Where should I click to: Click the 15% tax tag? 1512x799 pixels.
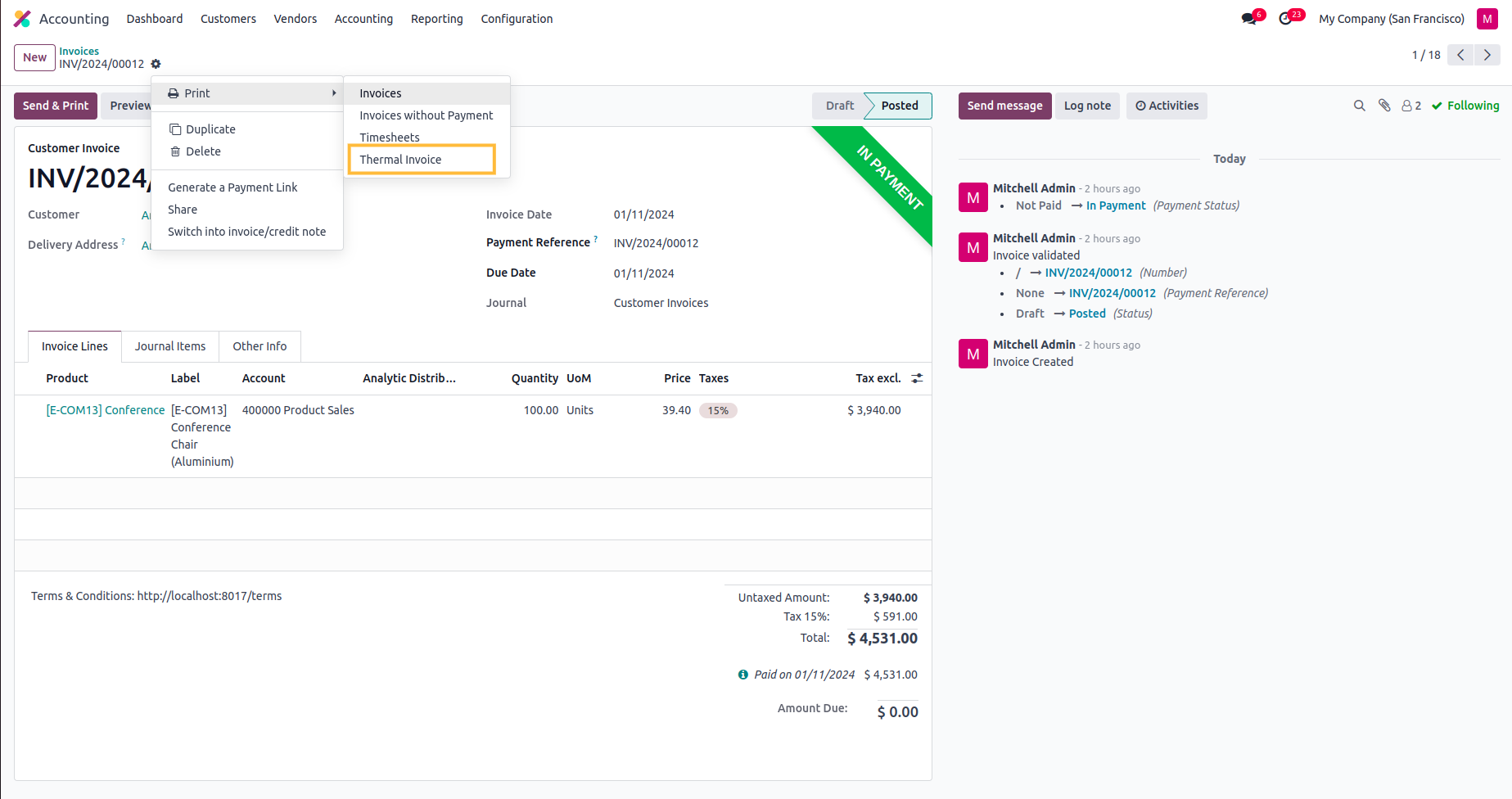(718, 411)
